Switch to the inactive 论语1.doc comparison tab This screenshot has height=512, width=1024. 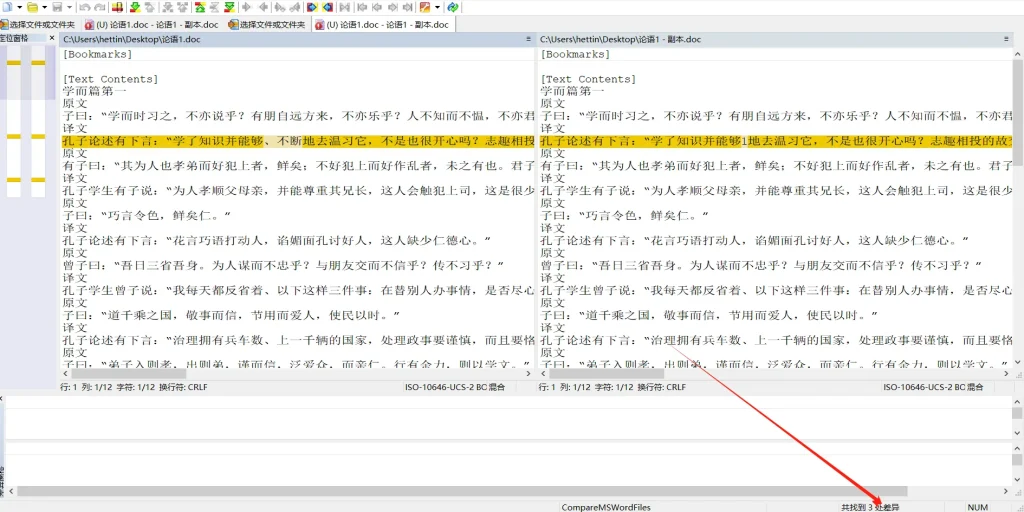point(152,25)
